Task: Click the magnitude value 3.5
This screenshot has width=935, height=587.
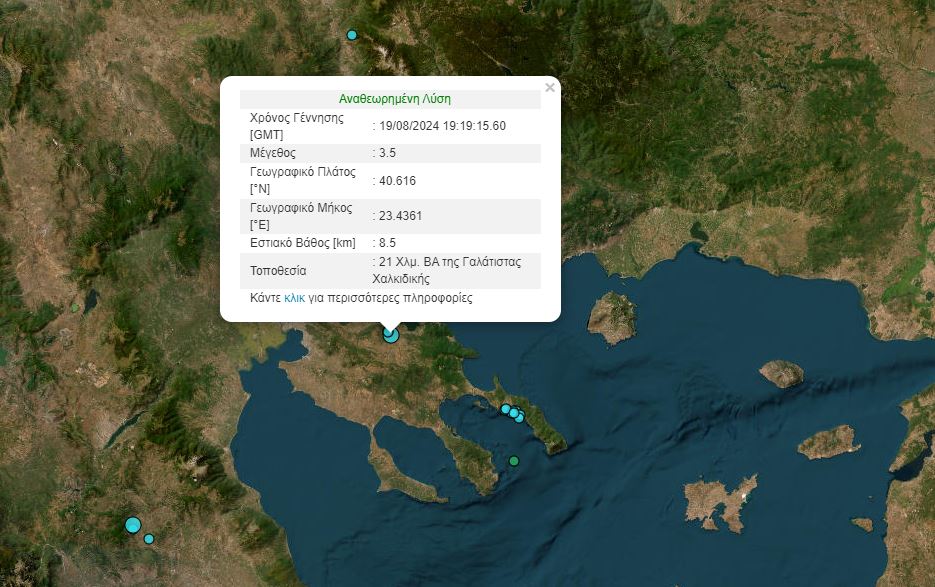Action: pyautogui.click(x=387, y=153)
